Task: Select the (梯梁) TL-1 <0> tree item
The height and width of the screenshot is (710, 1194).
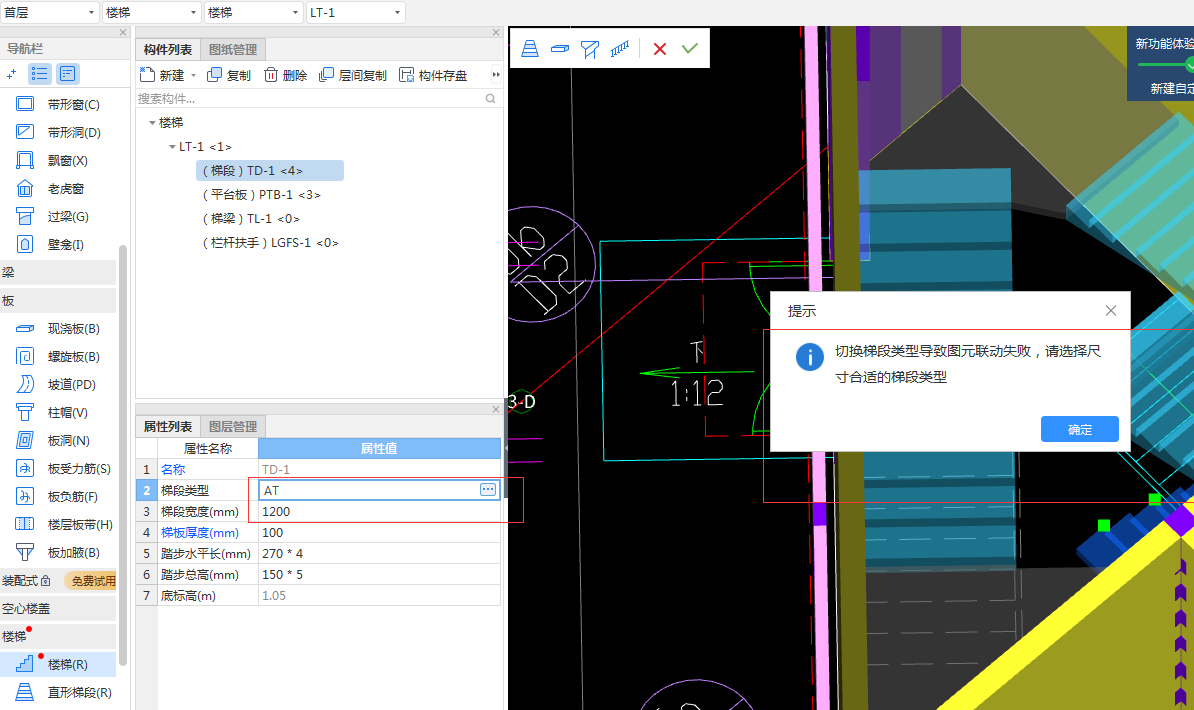Action: pyautogui.click(x=251, y=219)
